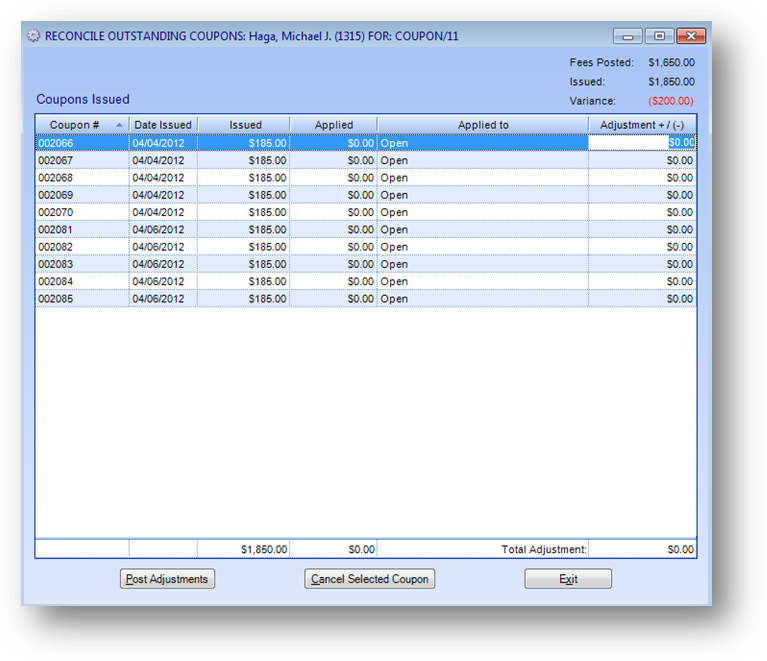Click Date Issued cell of coupon 002081
767x661 pixels.
163,229
